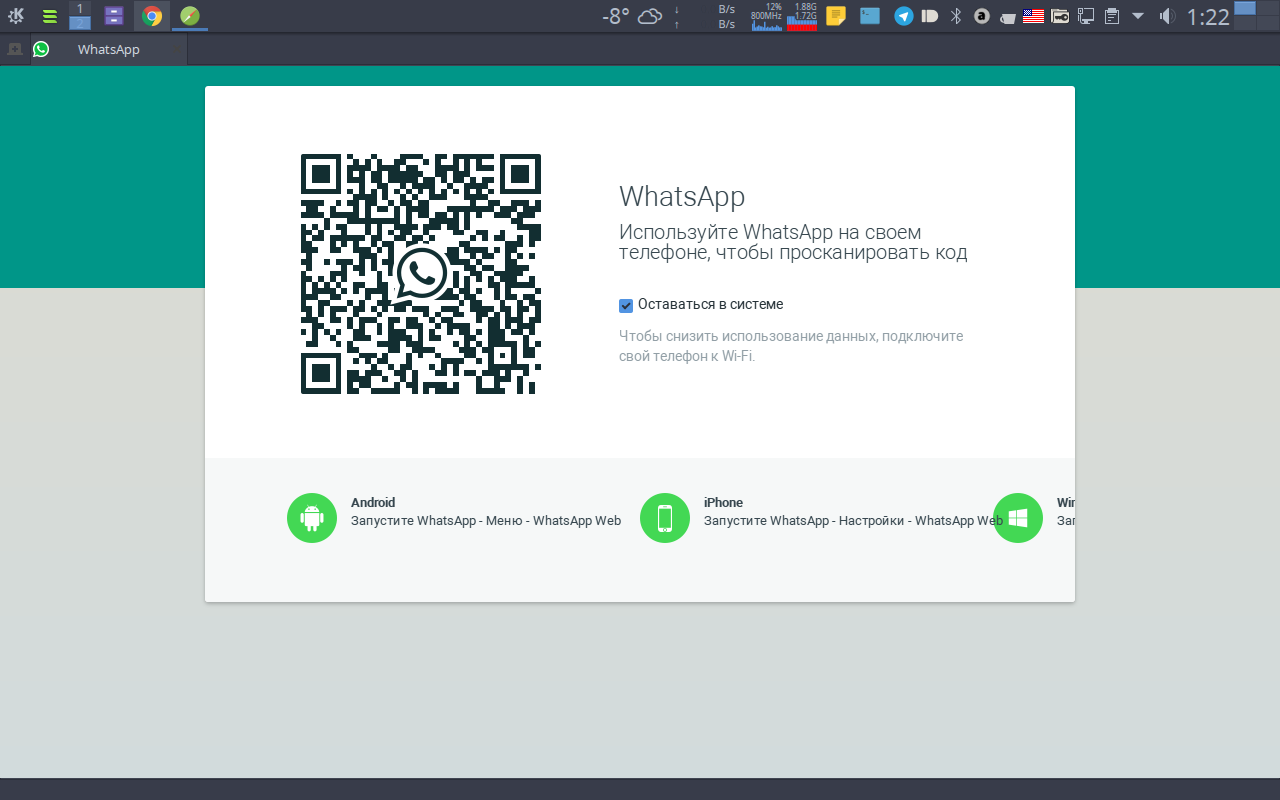
Task: Toggle the 'Оставаться в системе' checkbox
Action: click(x=626, y=305)
